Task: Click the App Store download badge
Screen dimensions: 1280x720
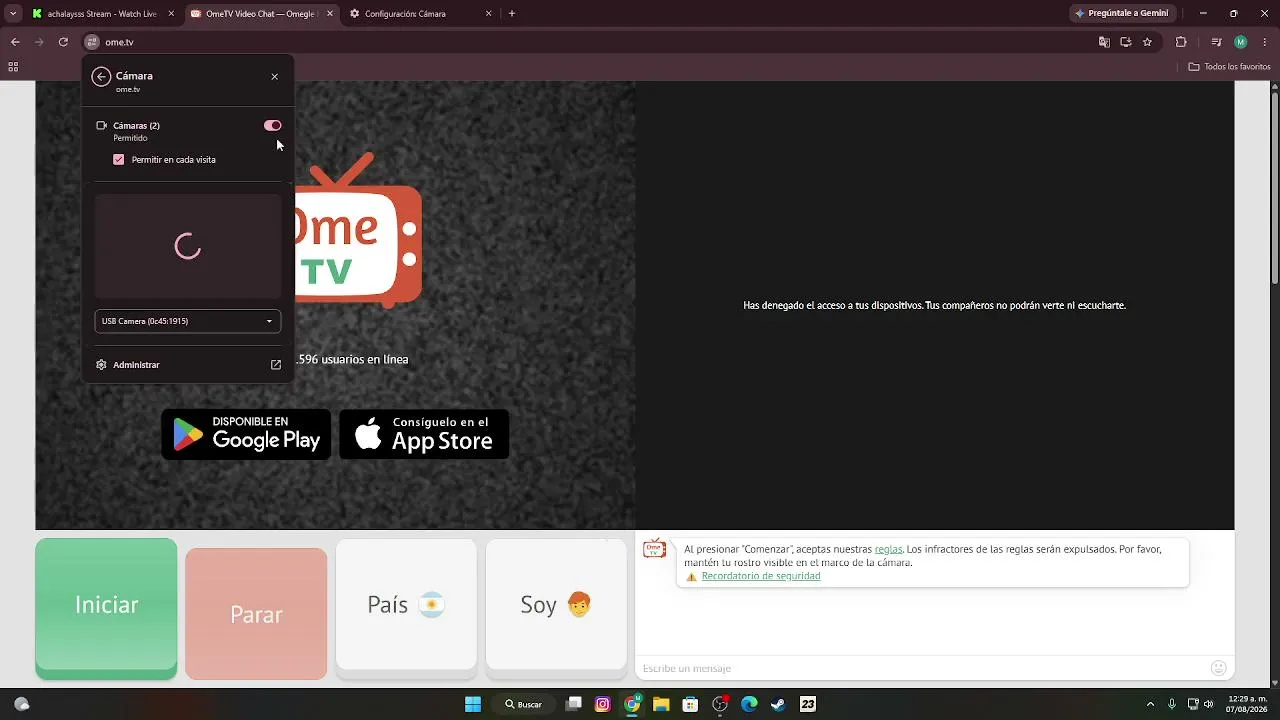Action: coord(424,434)
